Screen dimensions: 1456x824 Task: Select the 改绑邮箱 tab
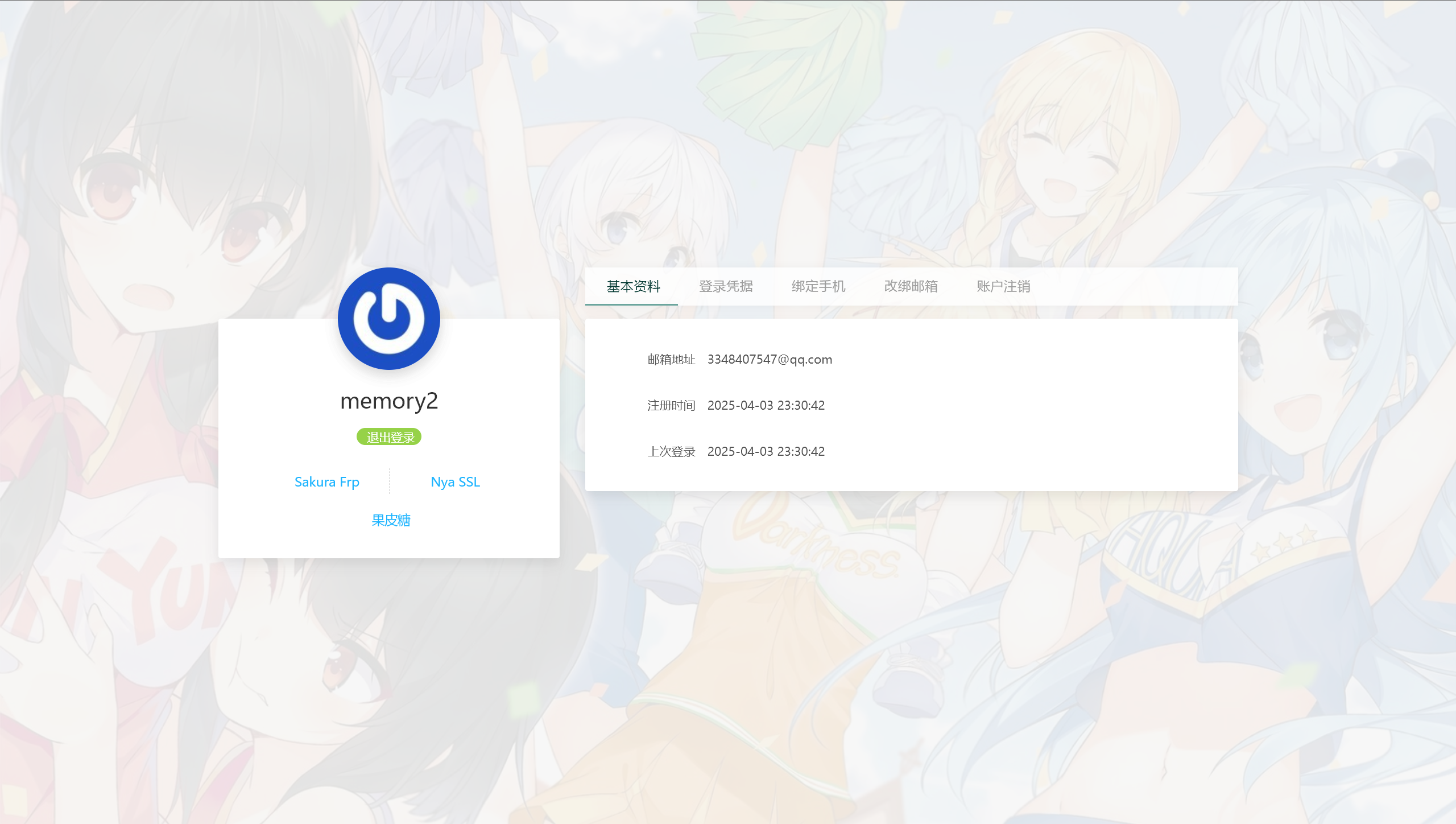[x=911, y=286]
